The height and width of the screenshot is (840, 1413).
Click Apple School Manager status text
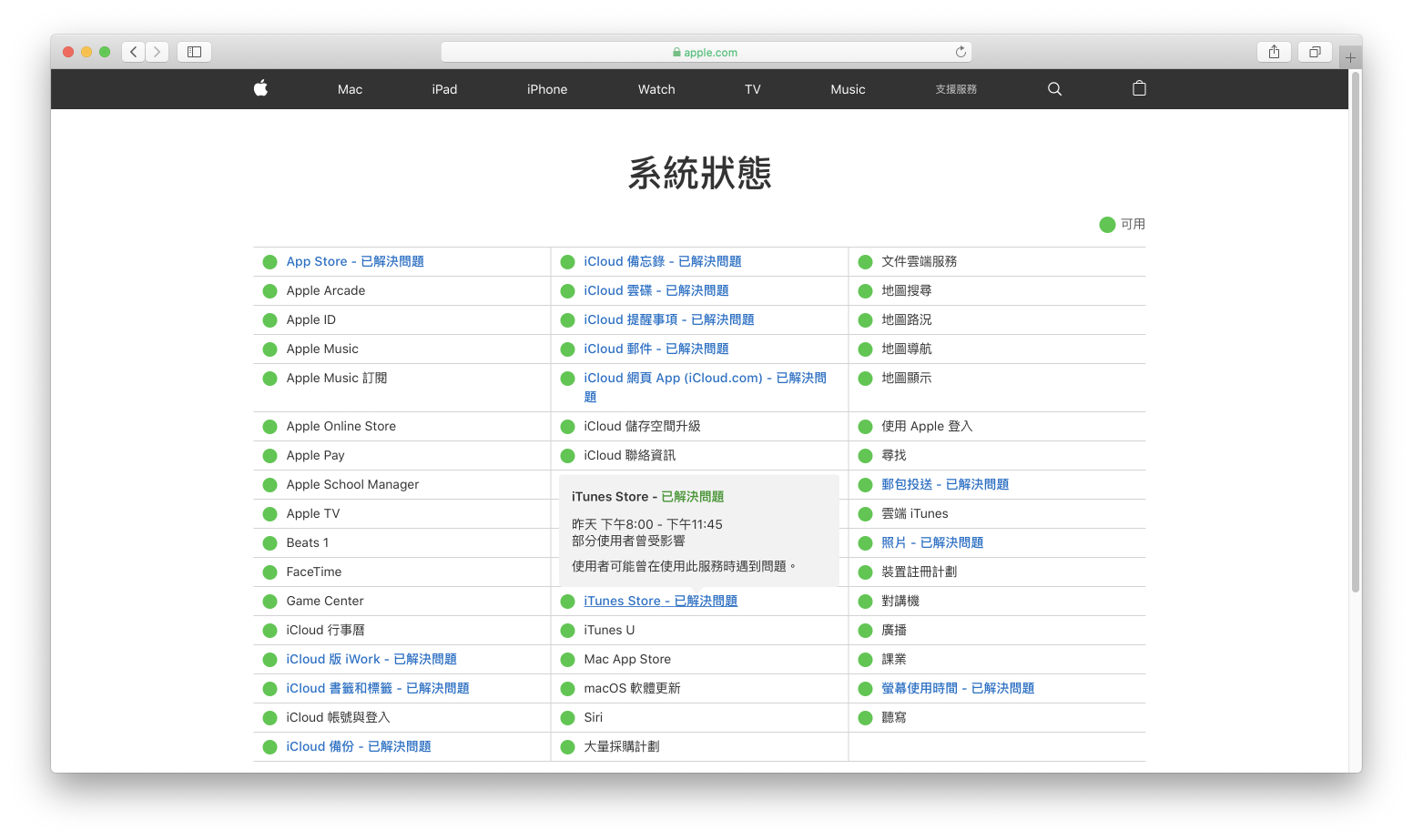353,484
